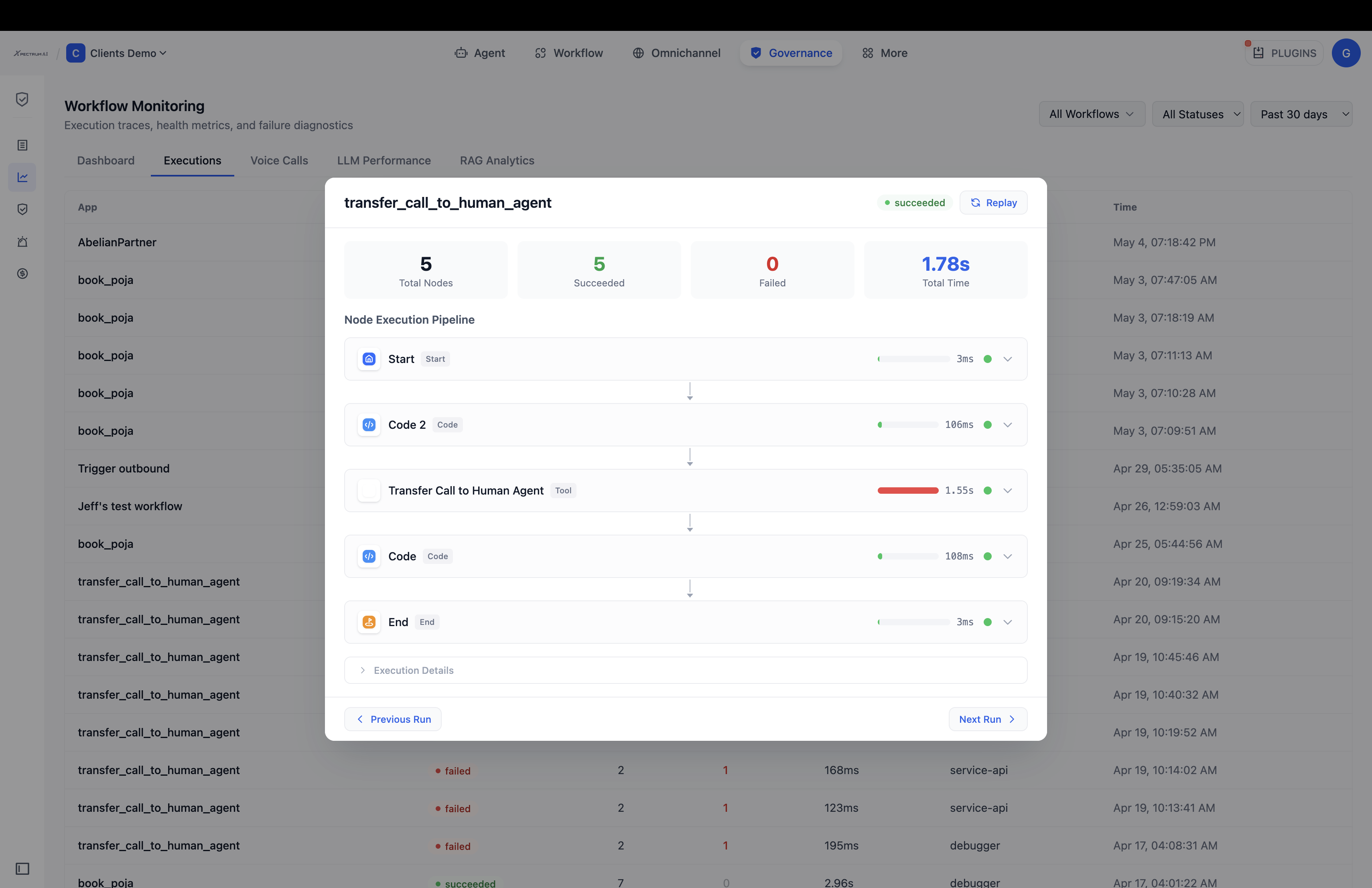The width and height of the screenshot is (1372, 888).
Task: Click the Total Time 1.78s card
Action: coord(946,270)
